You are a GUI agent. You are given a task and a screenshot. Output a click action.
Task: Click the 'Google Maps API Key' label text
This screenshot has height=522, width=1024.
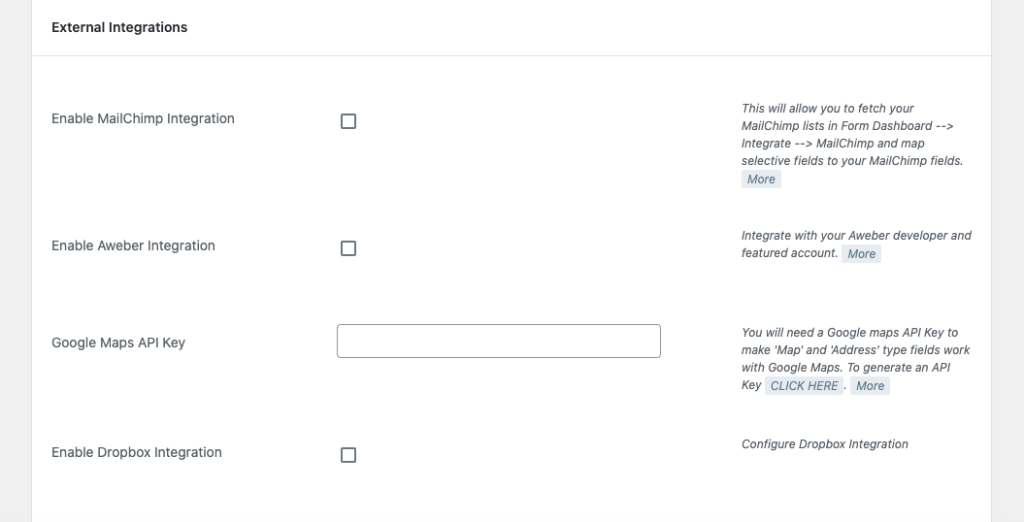click(x=118, y=343)
